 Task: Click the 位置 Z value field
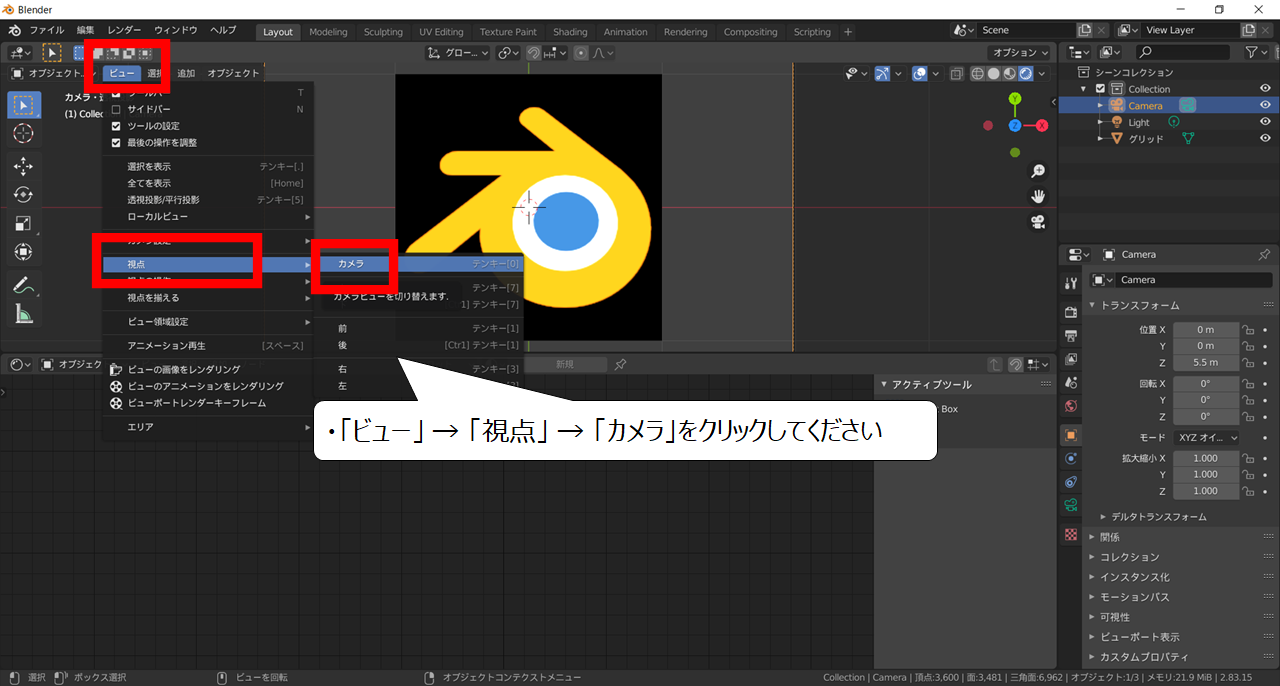pyautogui.click(x=1205, y=363)
